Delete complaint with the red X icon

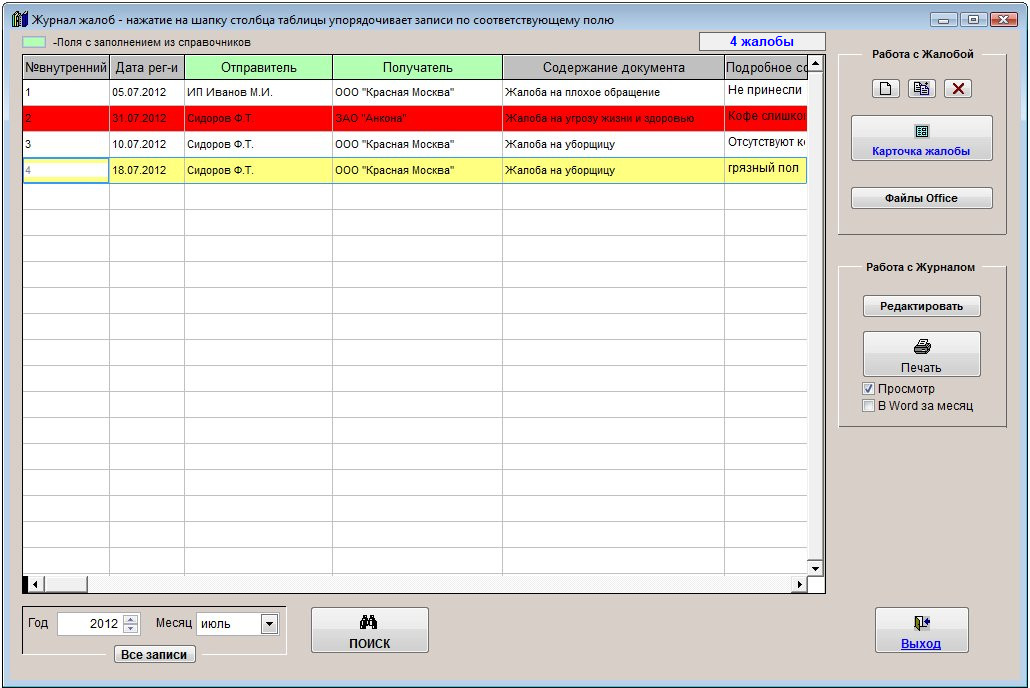coord(958,89)
